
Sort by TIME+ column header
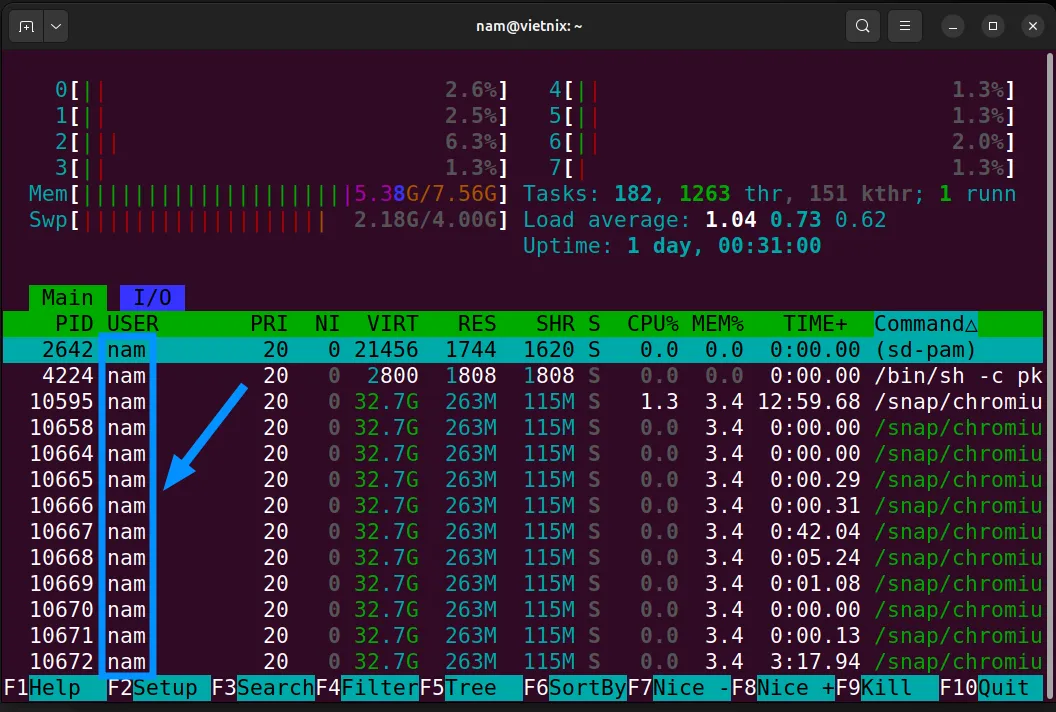pyautogui.click(x=815, y=324)
